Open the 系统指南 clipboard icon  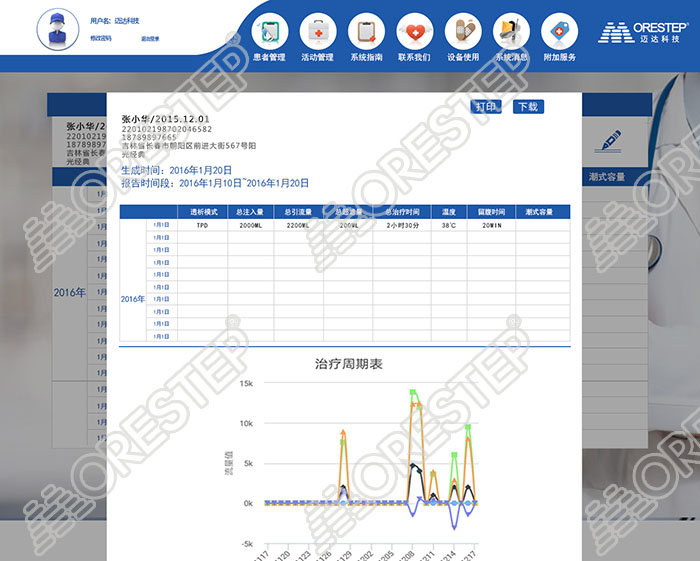click(x=366, y=31)
